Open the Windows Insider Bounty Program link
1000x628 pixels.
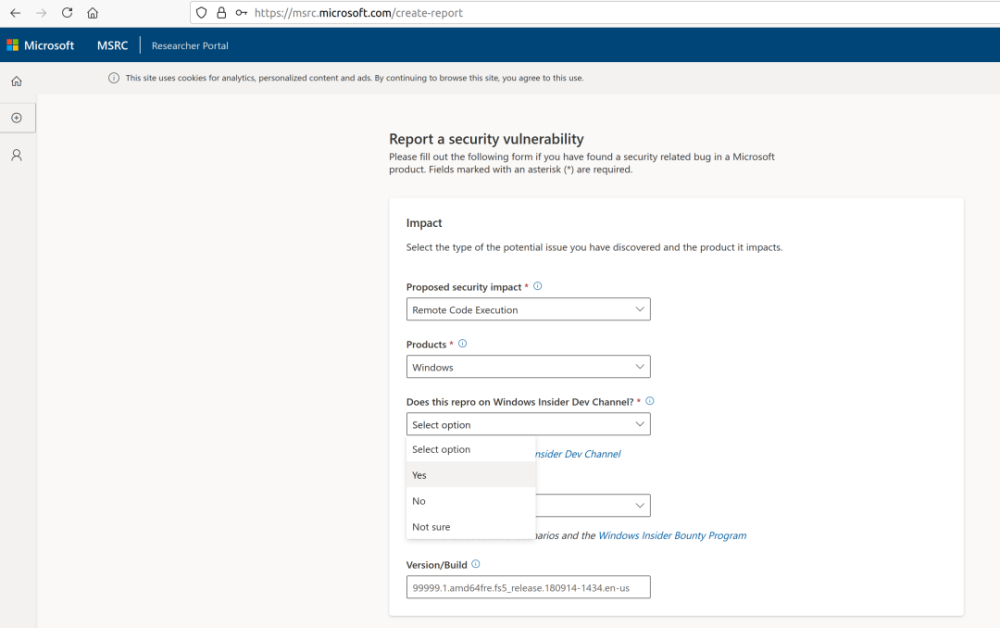click(x=672, y=535)
